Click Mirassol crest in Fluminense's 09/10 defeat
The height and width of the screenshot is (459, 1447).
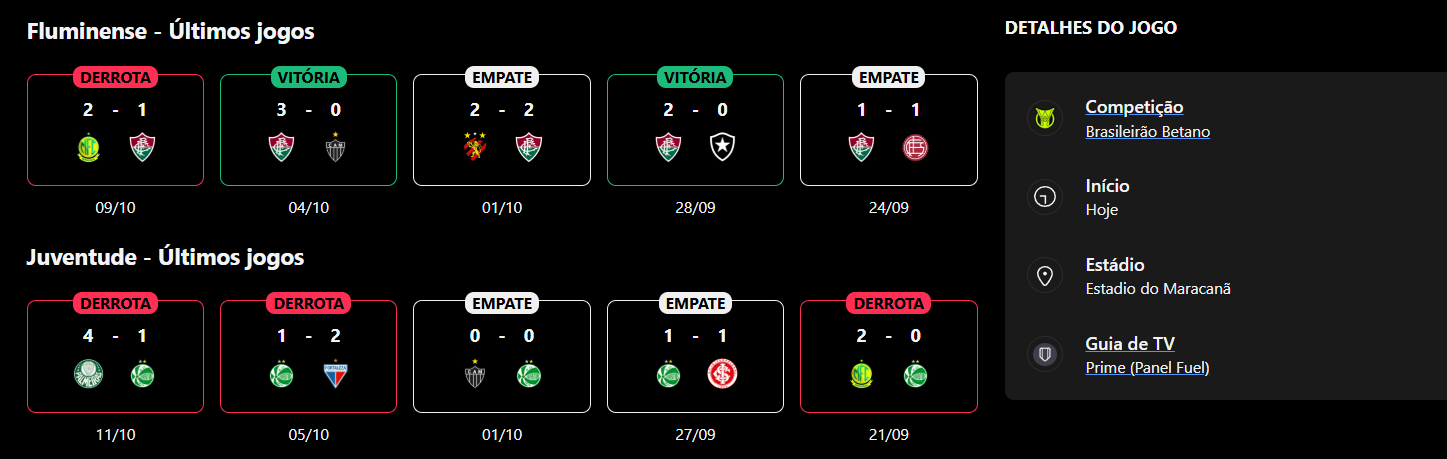coord(89,148)
